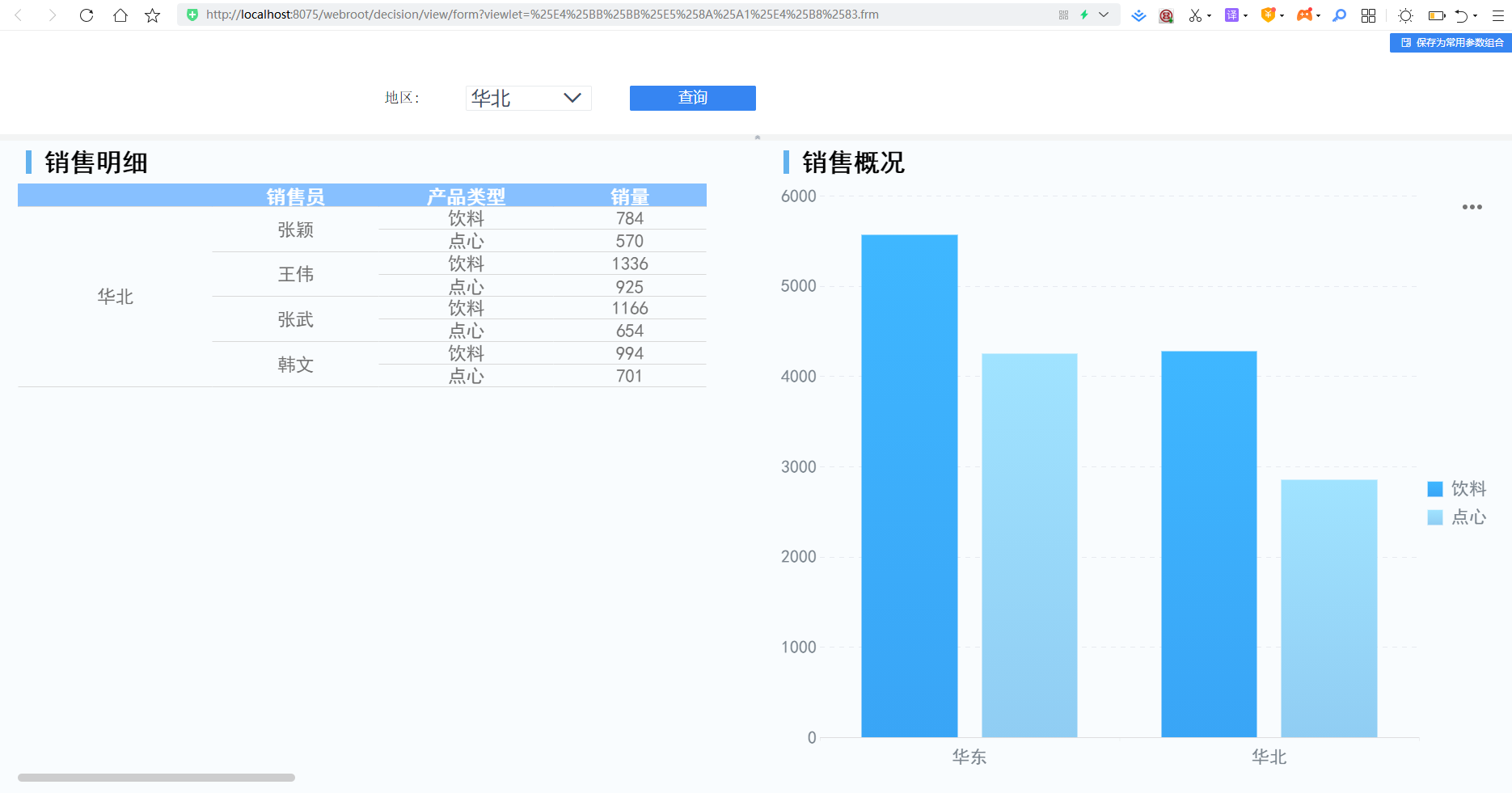The height and width of the screenshot is (793, 1512).
Task: Click the horizontal scrollbar under the table
Action: [x=156, y=778]
